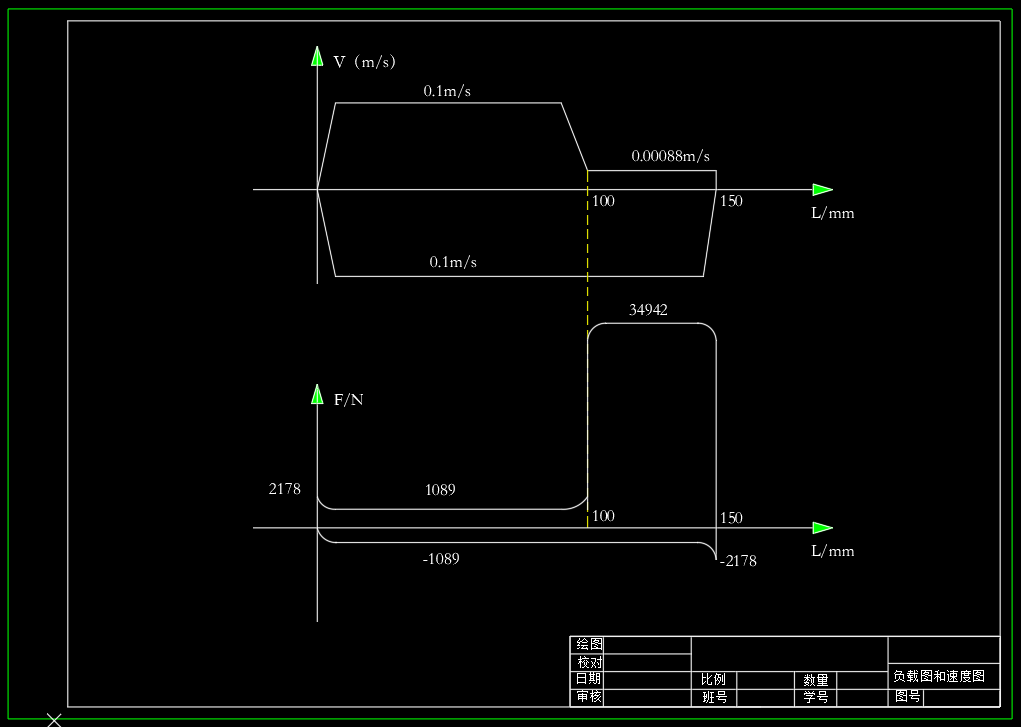Click the green arrowhead on F/N axis
Screen dimensions: 1021x727
317,394
